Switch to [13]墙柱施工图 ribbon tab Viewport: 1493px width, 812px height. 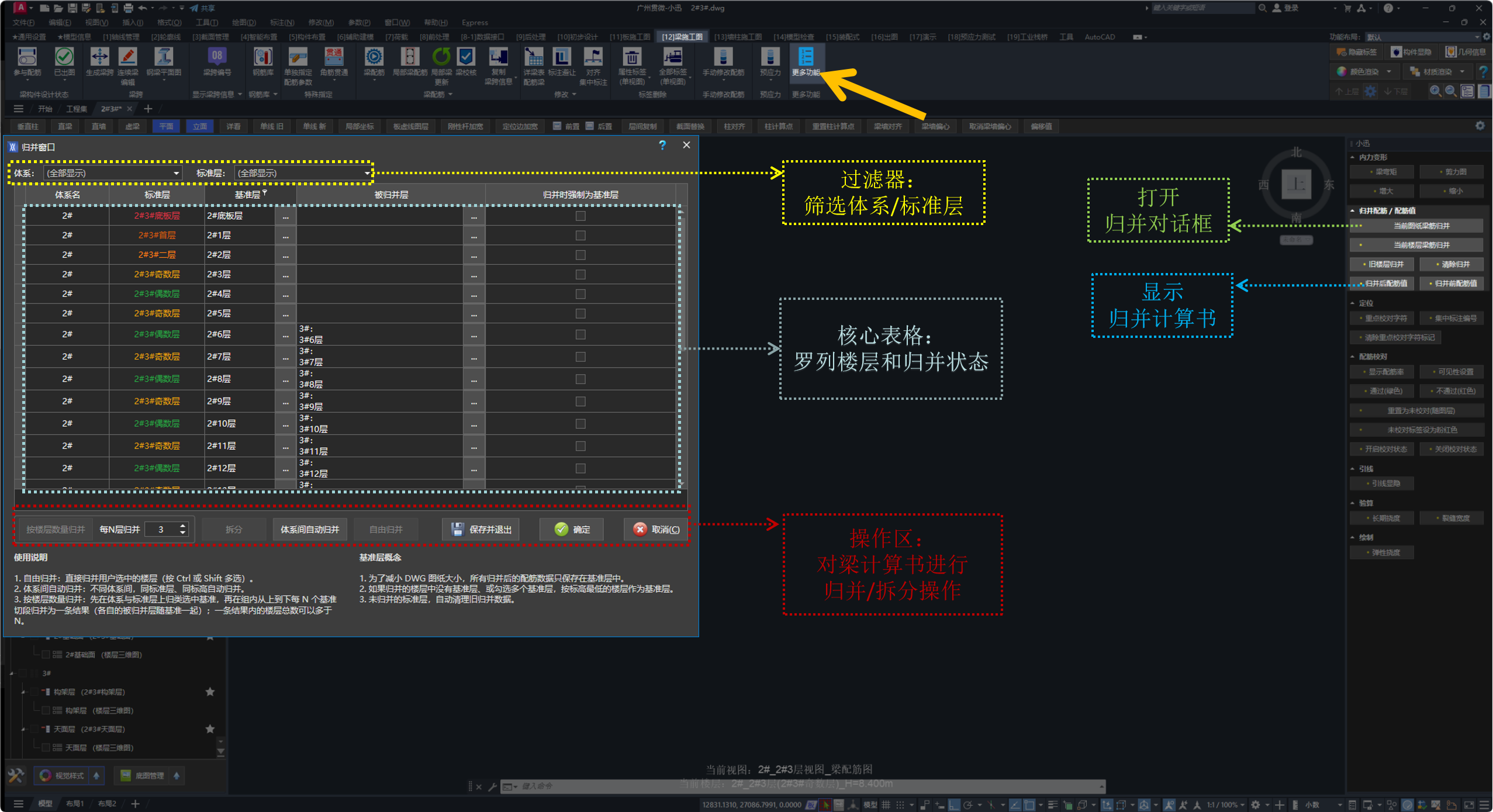coord(738,37)
